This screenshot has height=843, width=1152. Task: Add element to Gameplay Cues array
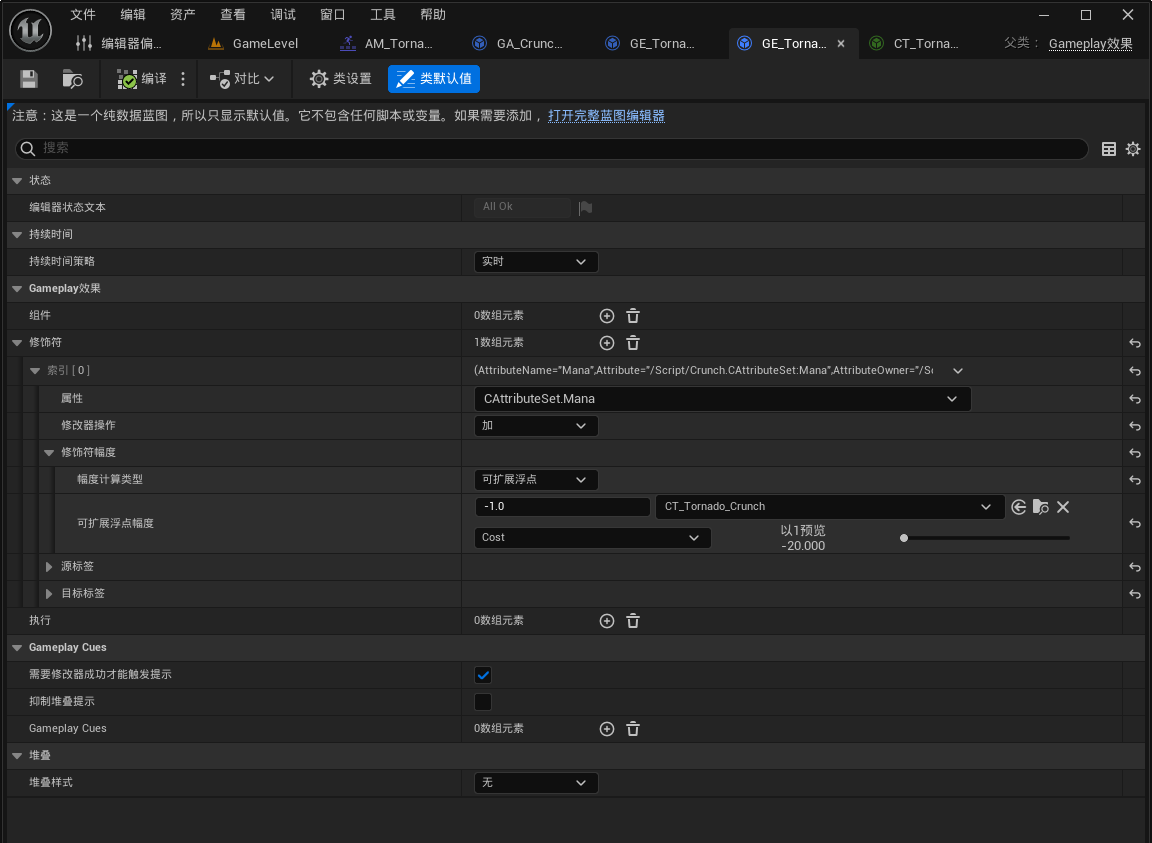(607, 729)
